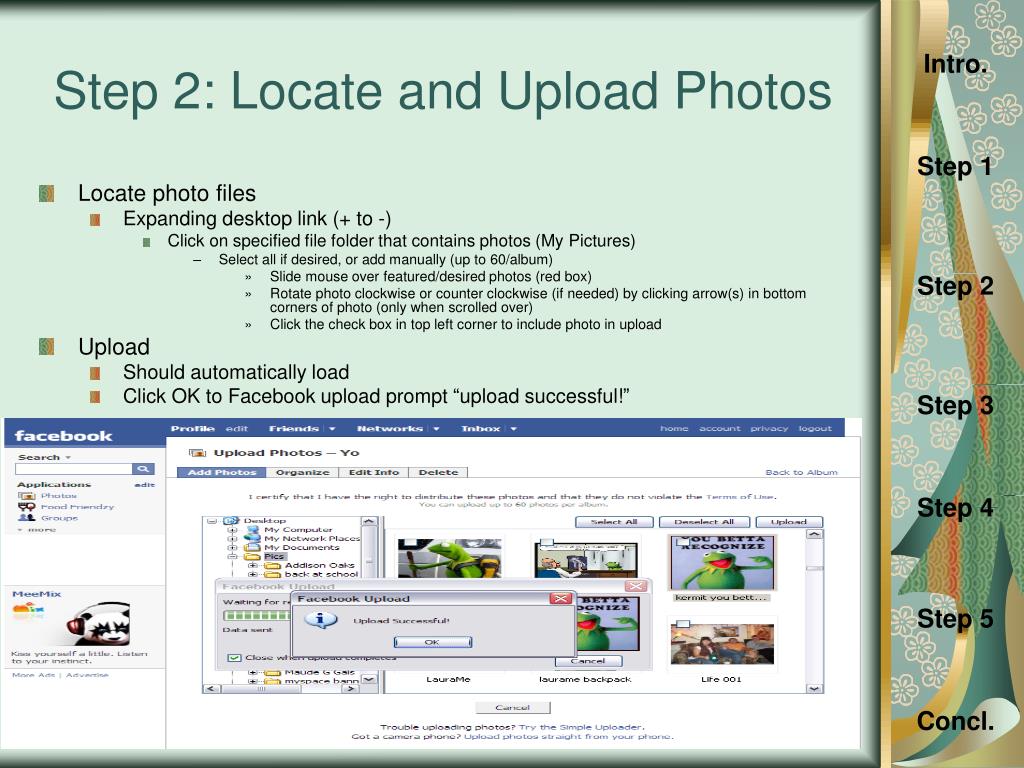Check the box on Life 001 photo

click(x=683, y=624)
